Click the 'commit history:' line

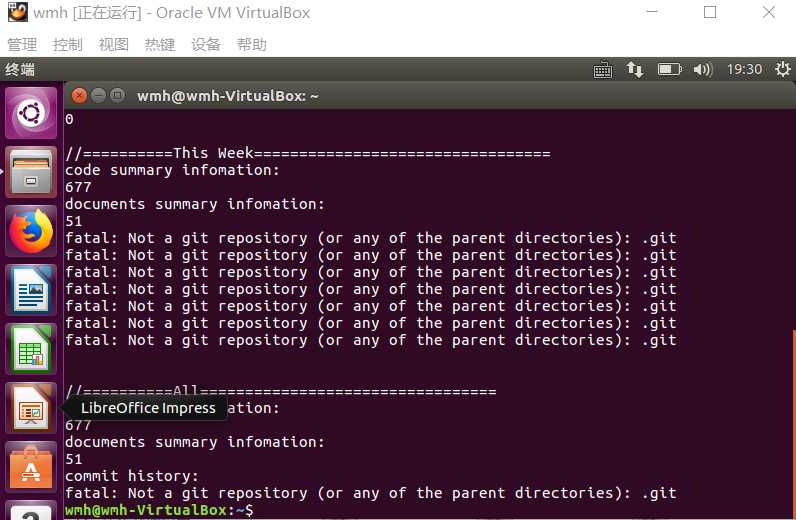click(x=131, y=476)
